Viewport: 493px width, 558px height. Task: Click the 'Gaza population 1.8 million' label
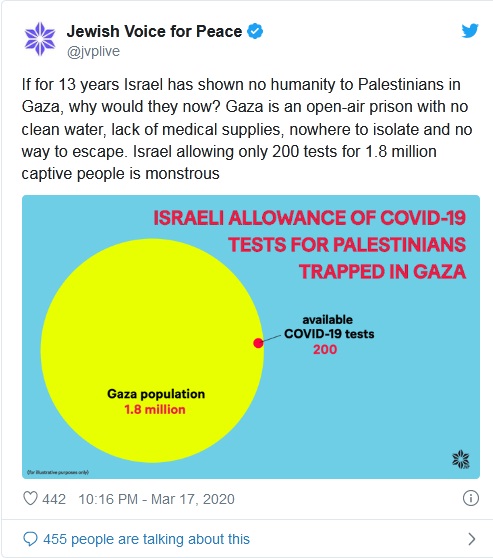tap(156, 401)
